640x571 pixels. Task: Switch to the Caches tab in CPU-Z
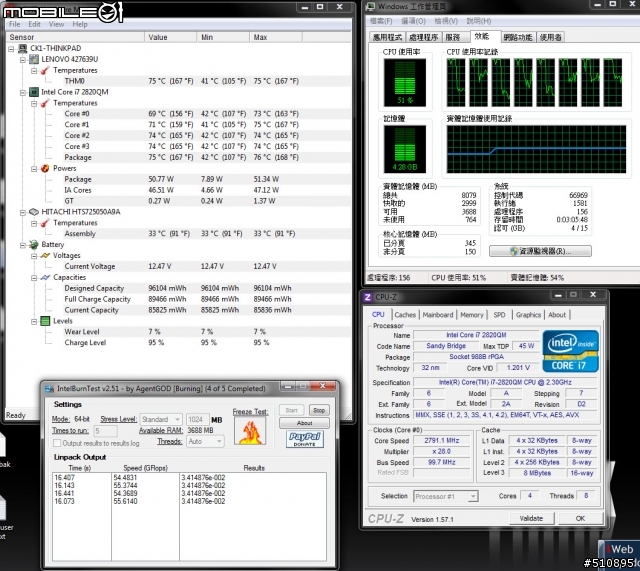[x=405, y=315]
